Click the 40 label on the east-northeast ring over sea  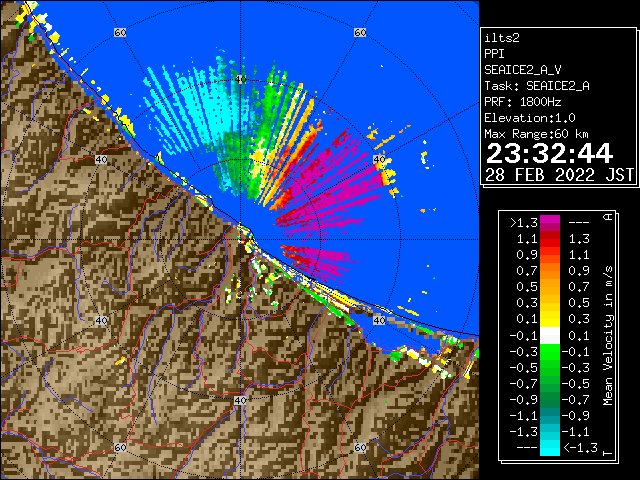[379, 159]
